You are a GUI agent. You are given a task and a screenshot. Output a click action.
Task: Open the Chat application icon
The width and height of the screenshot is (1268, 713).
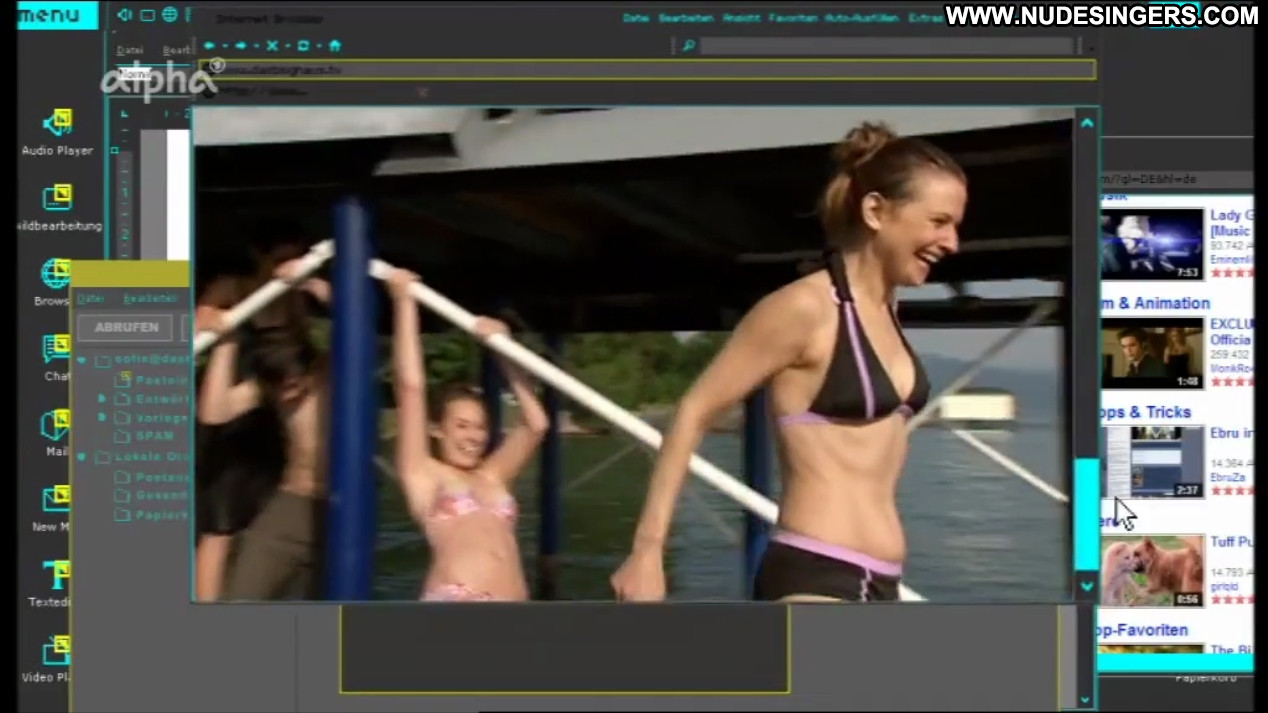pos(56,349)
